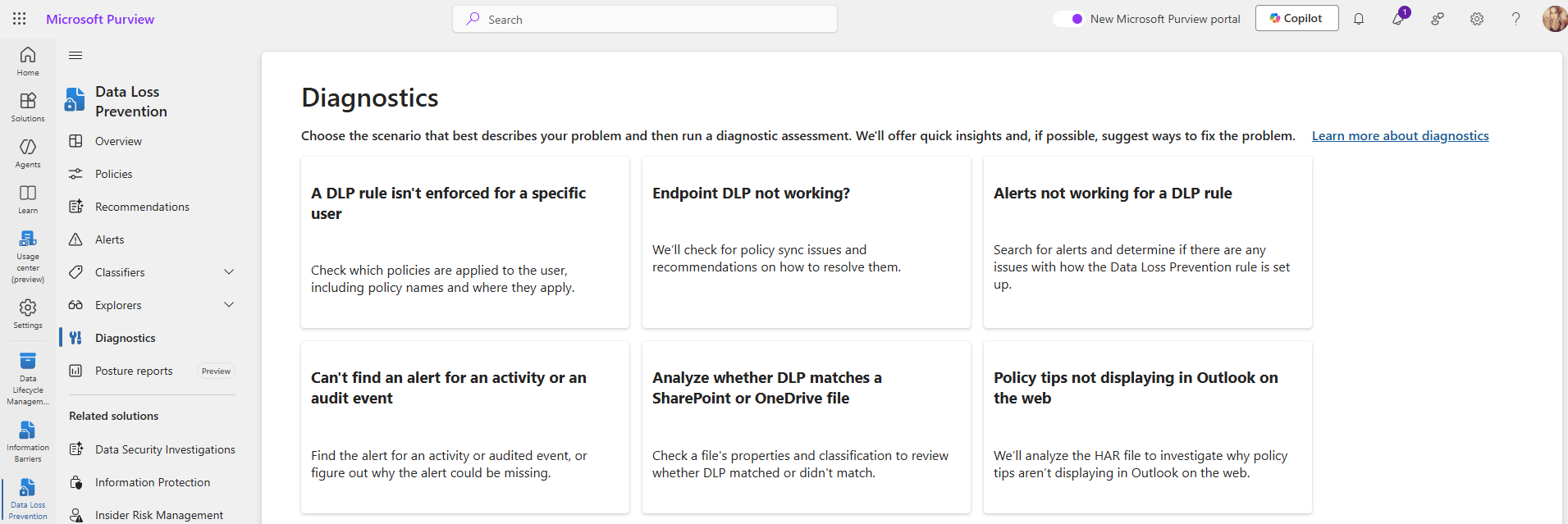Open Usage center preview rail icon

[x=28, y=256]
